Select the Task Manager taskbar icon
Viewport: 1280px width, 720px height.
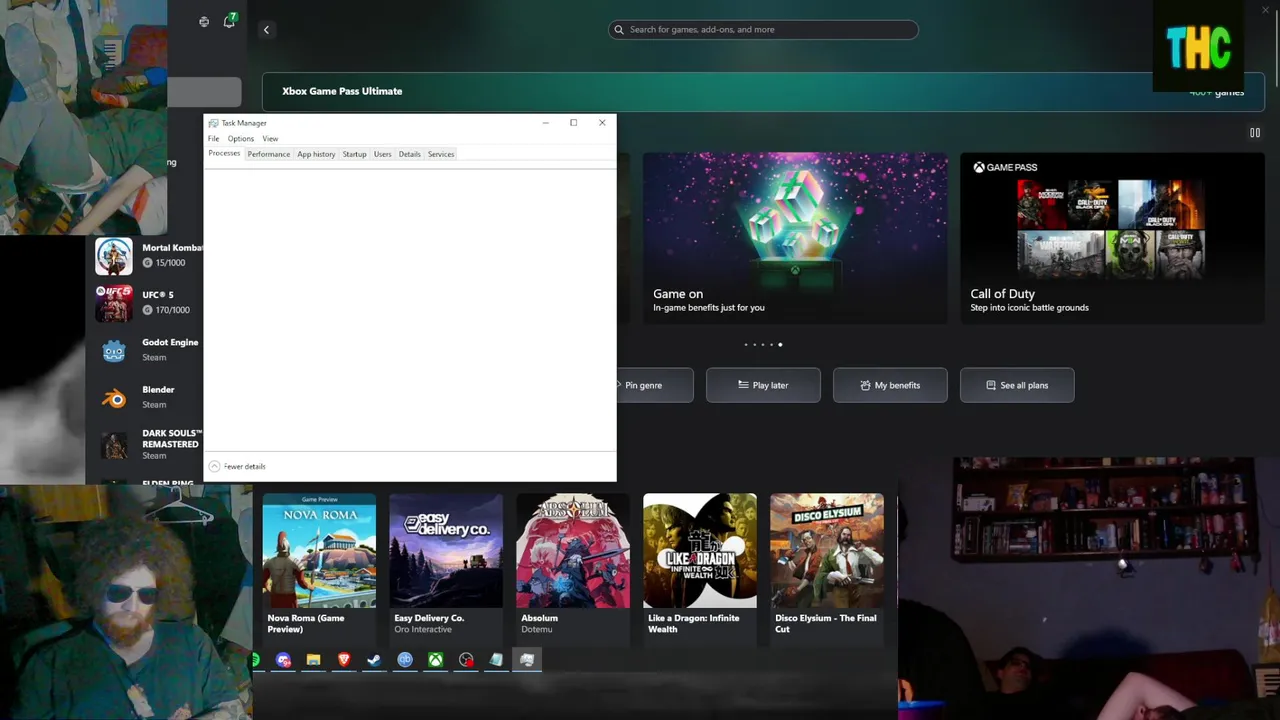click(x=527, y=660)
